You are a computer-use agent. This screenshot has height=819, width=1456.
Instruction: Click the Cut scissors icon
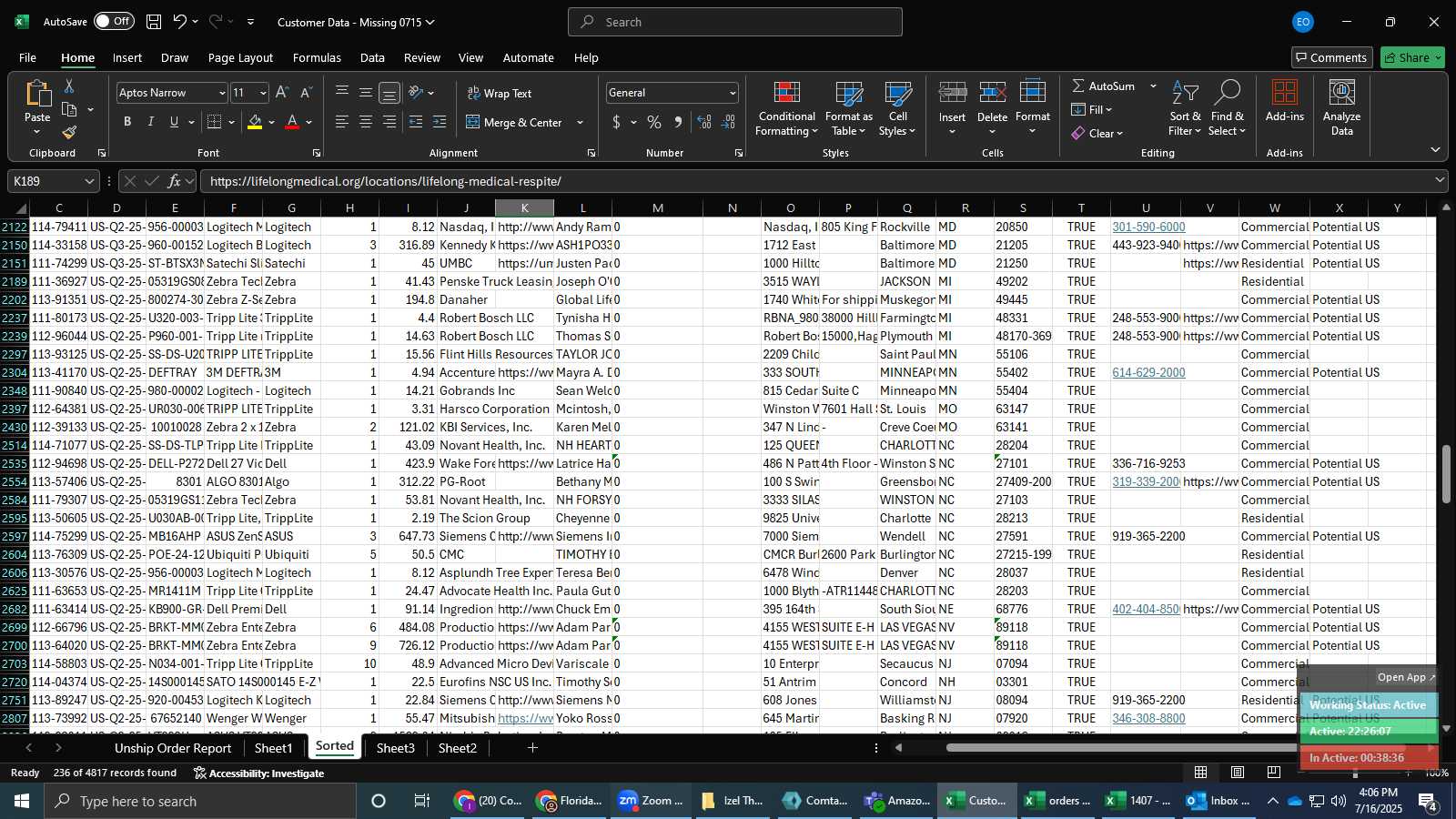click(x=68, y=86)
